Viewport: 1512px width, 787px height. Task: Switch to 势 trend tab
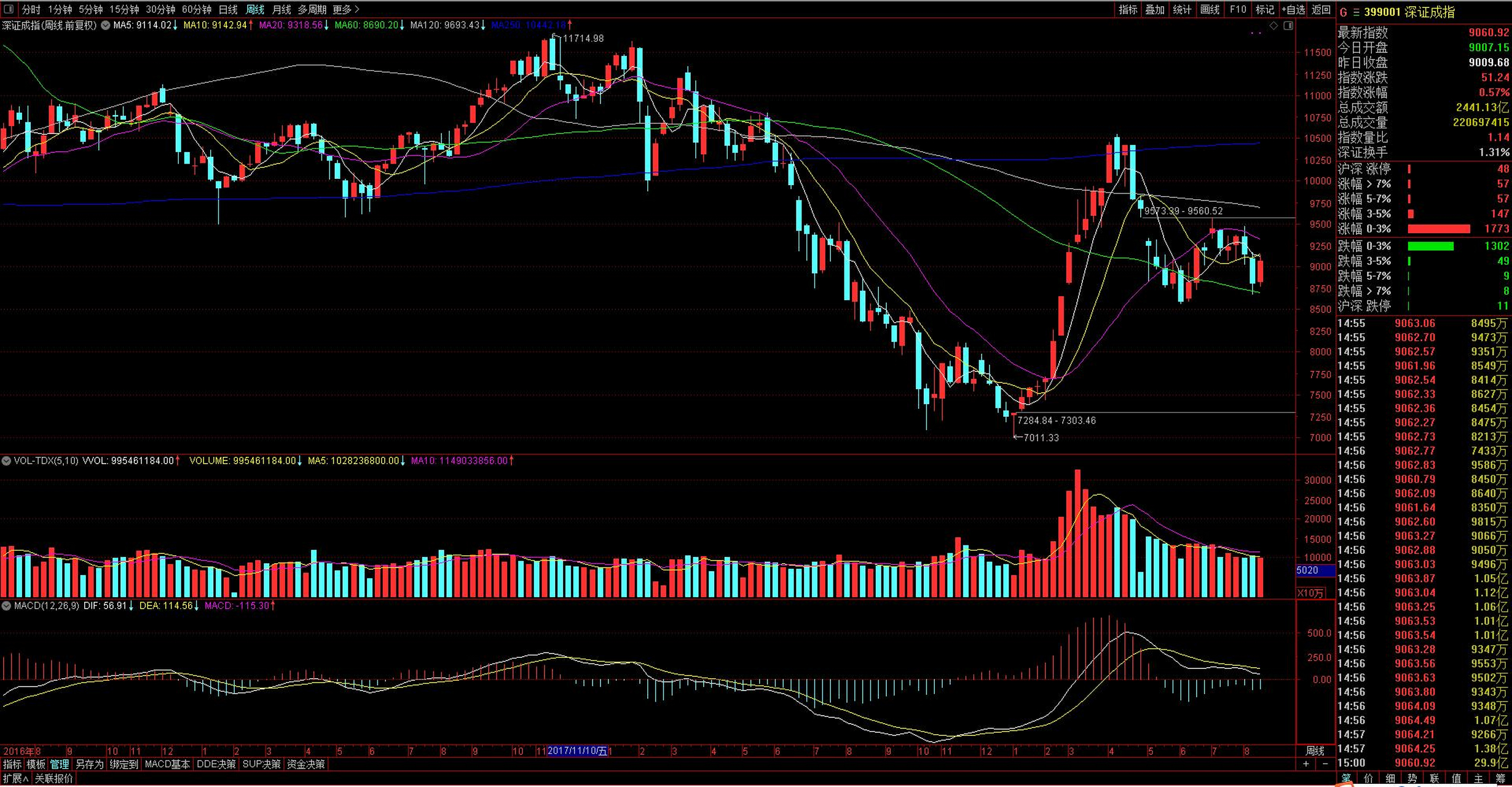click(1412, 779)
